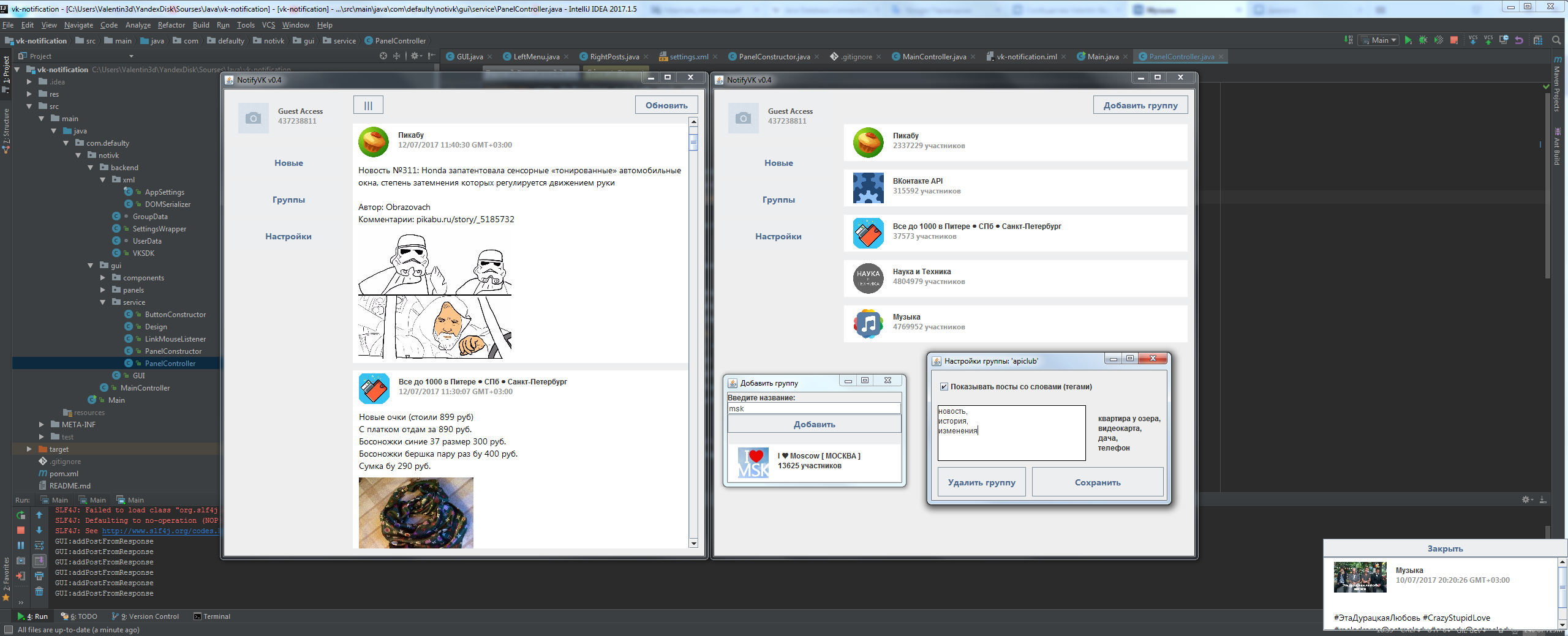The image size is (1568, 636).
Task: Clear console with trash icon
Action: point(39,591)
